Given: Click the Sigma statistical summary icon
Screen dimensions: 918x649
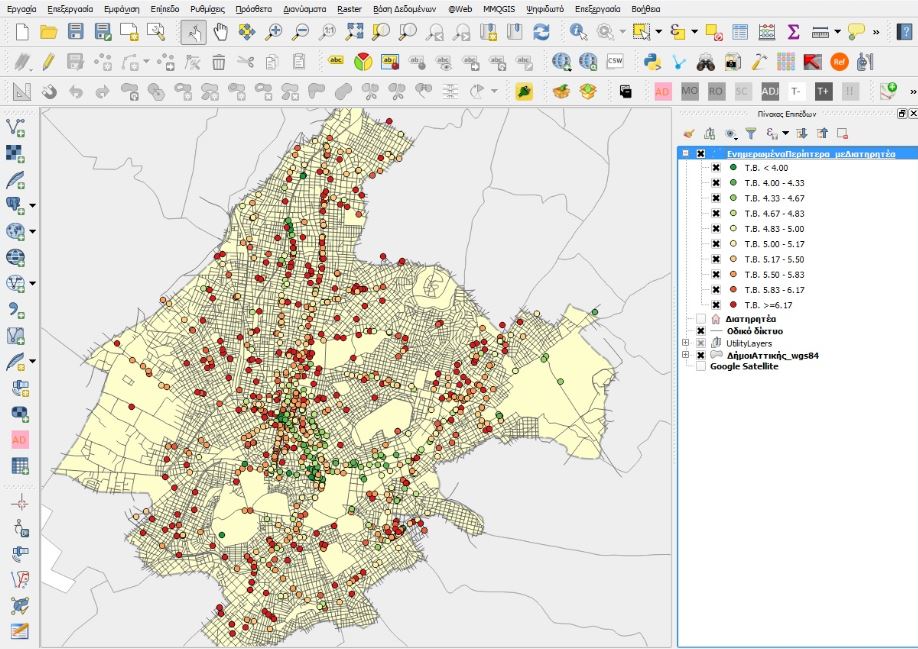Looking at the screenshot, I should 794,32.
